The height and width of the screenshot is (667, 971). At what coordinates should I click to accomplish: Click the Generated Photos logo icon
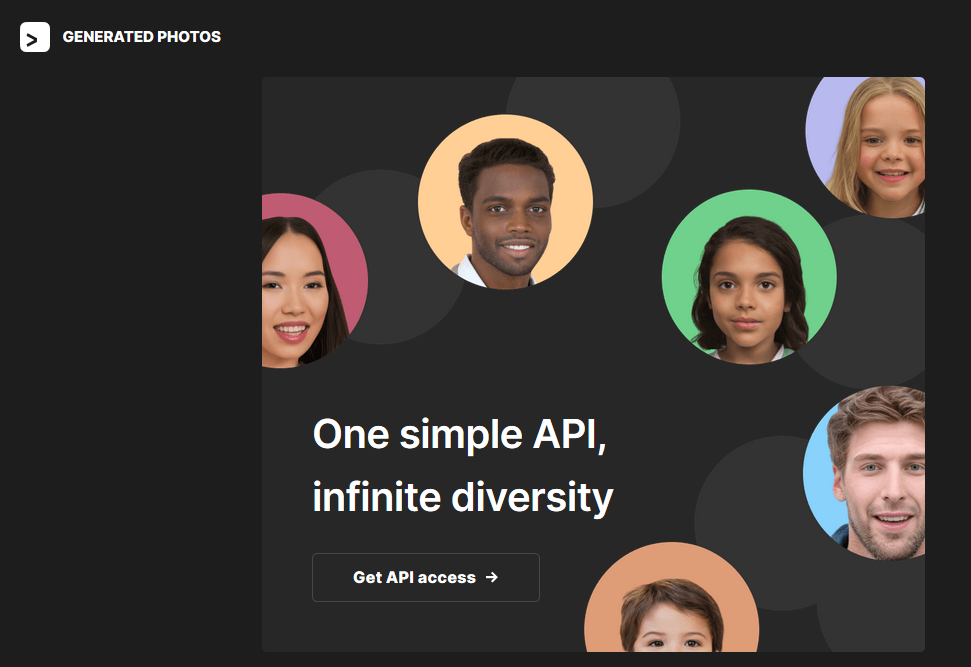35,37
